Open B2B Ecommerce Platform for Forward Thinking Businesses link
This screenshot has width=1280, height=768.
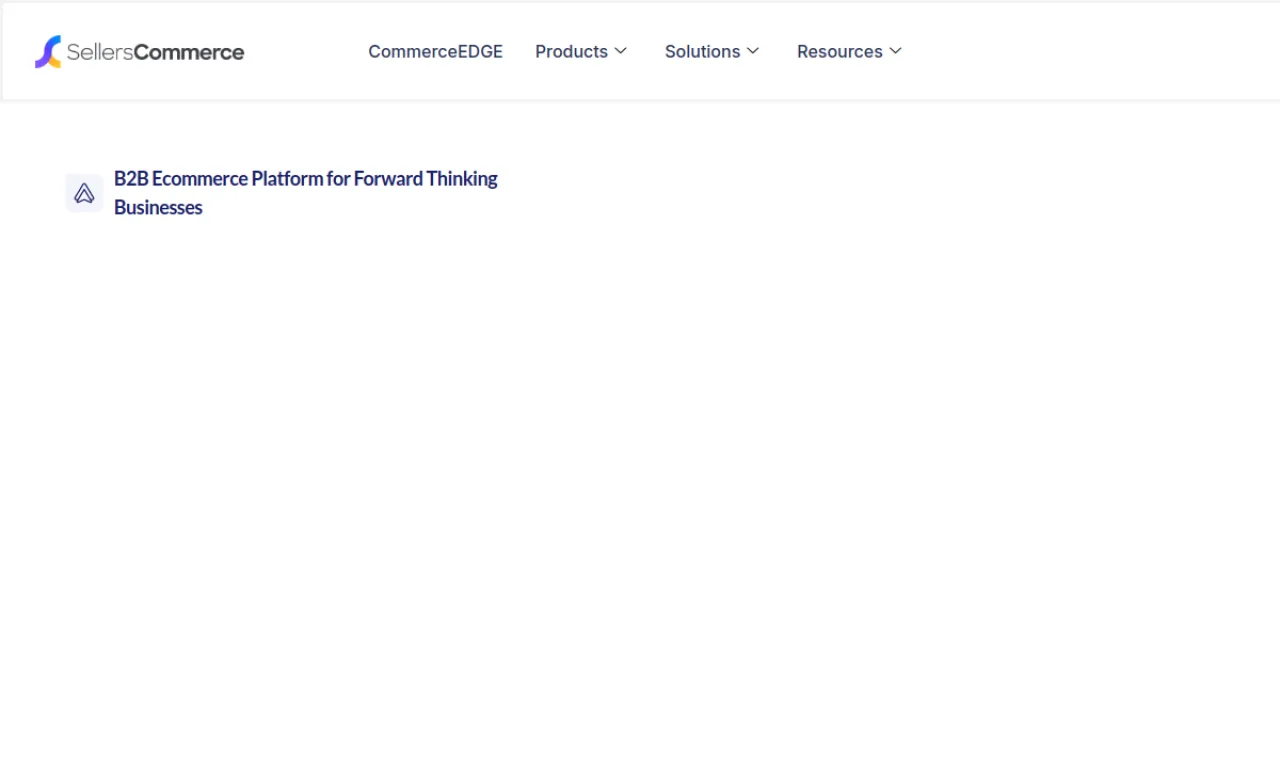(x=306, y=193)
